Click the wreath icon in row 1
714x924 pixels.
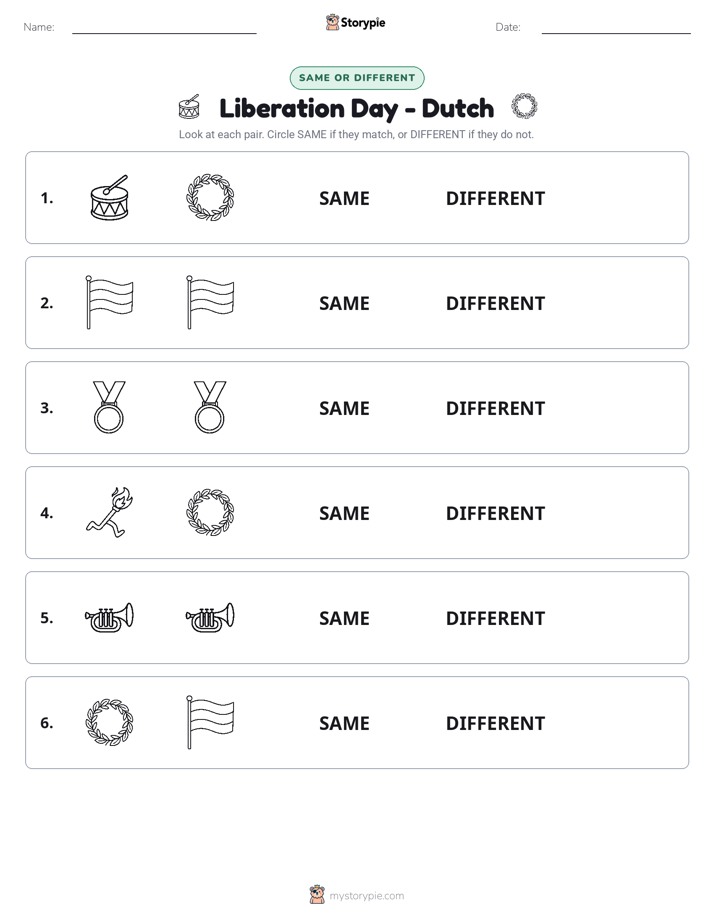coord(210,197)
